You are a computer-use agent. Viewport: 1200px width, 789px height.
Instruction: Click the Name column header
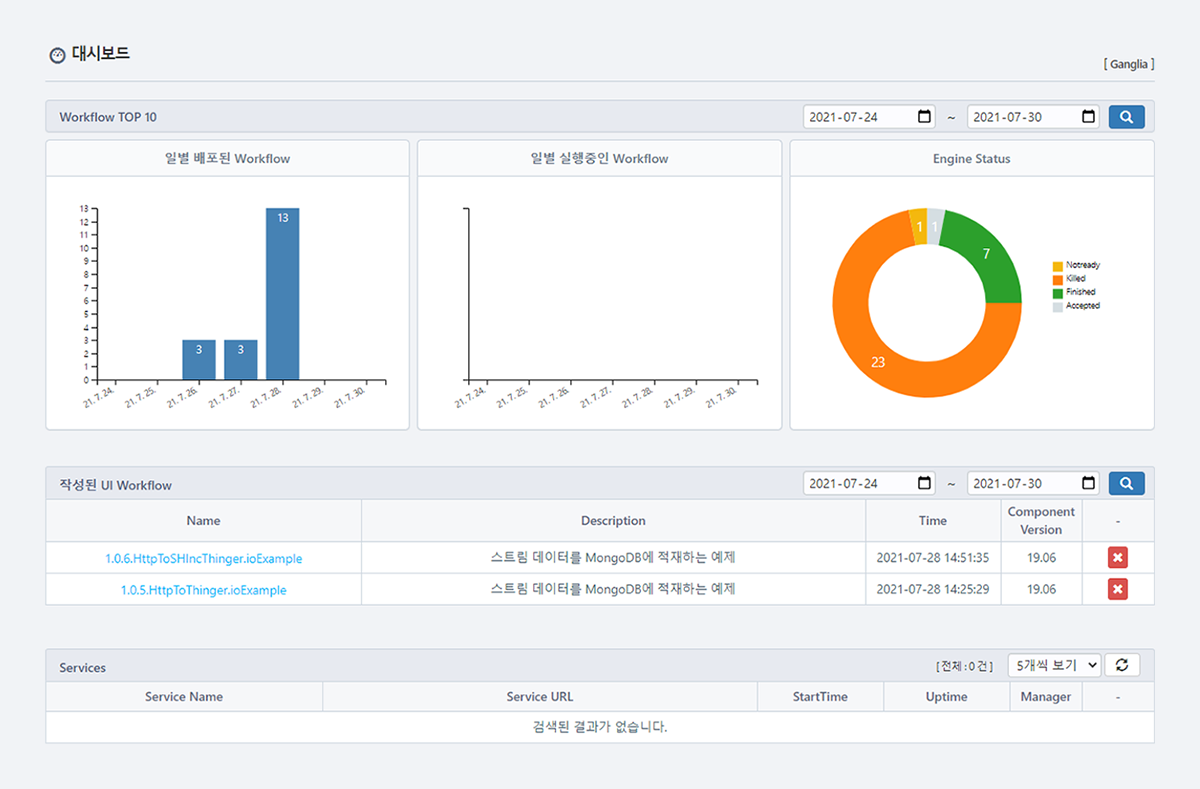pyautogui.click(x=203, y=521)
